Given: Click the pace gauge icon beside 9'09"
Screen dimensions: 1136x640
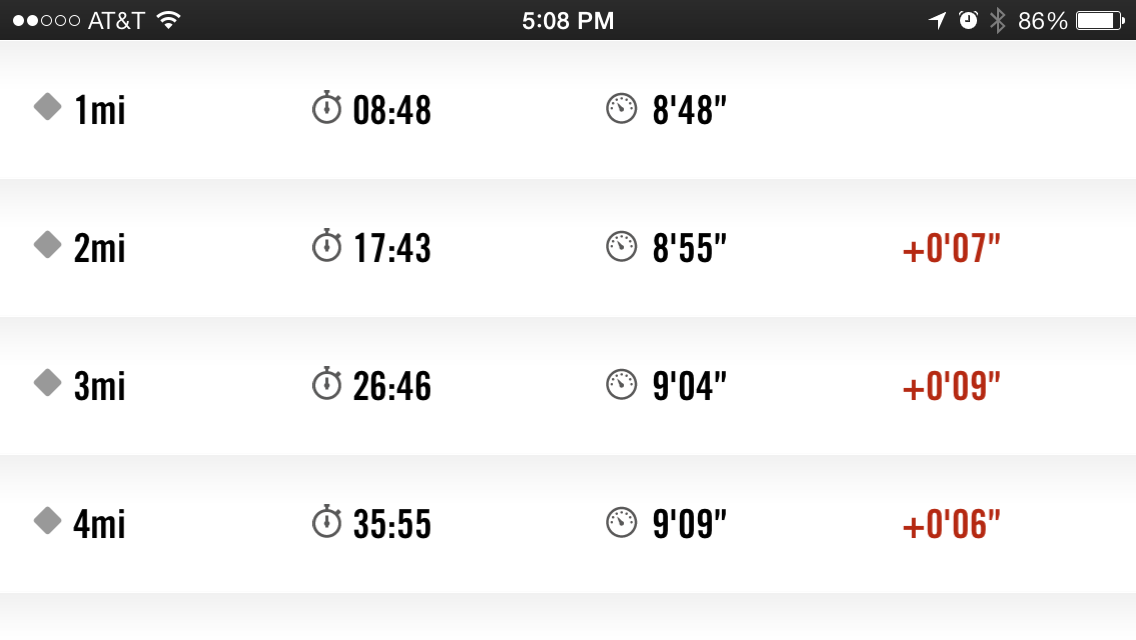Looking at the screenshot, I should pos(622,522).
